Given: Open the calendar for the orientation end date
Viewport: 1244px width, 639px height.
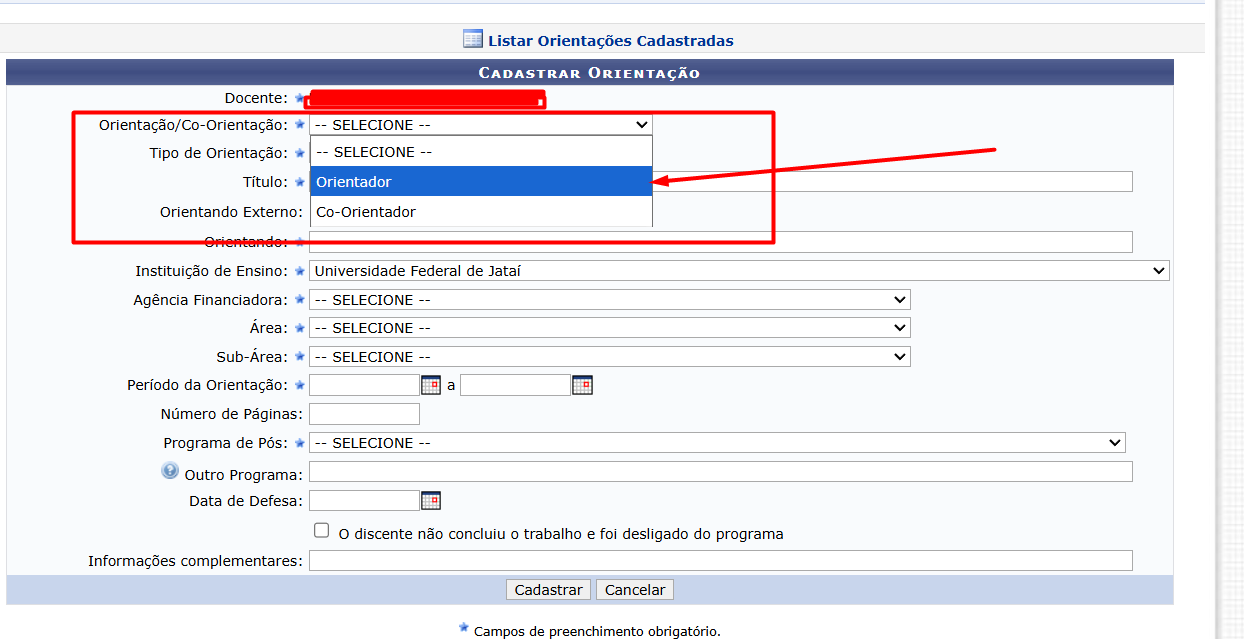Looking at the screenshot, I should [582, 385].
